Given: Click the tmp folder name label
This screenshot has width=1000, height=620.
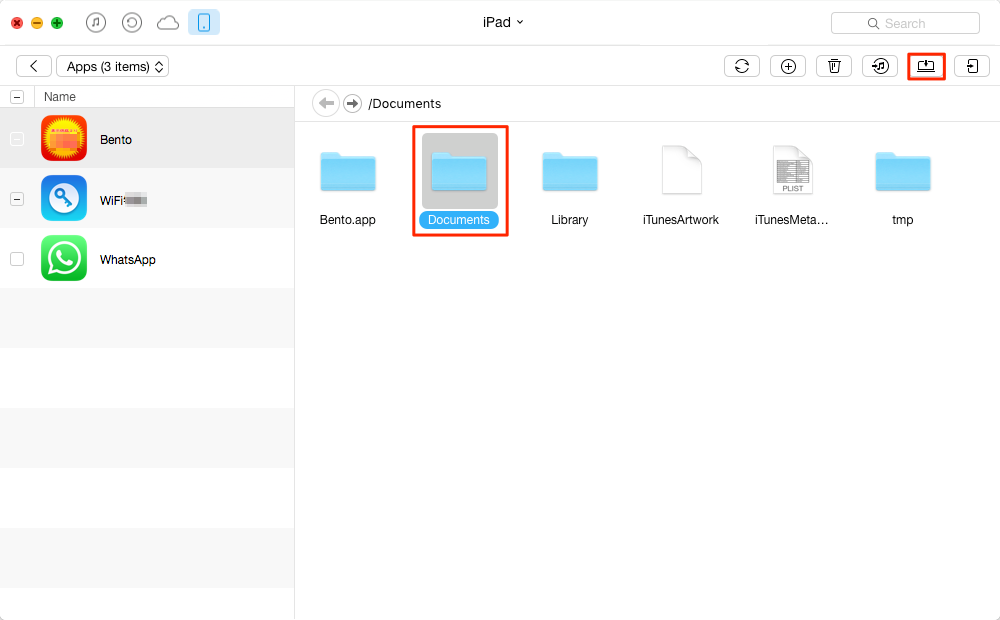Looking at the screenshot, I should [x=902, y=220].
